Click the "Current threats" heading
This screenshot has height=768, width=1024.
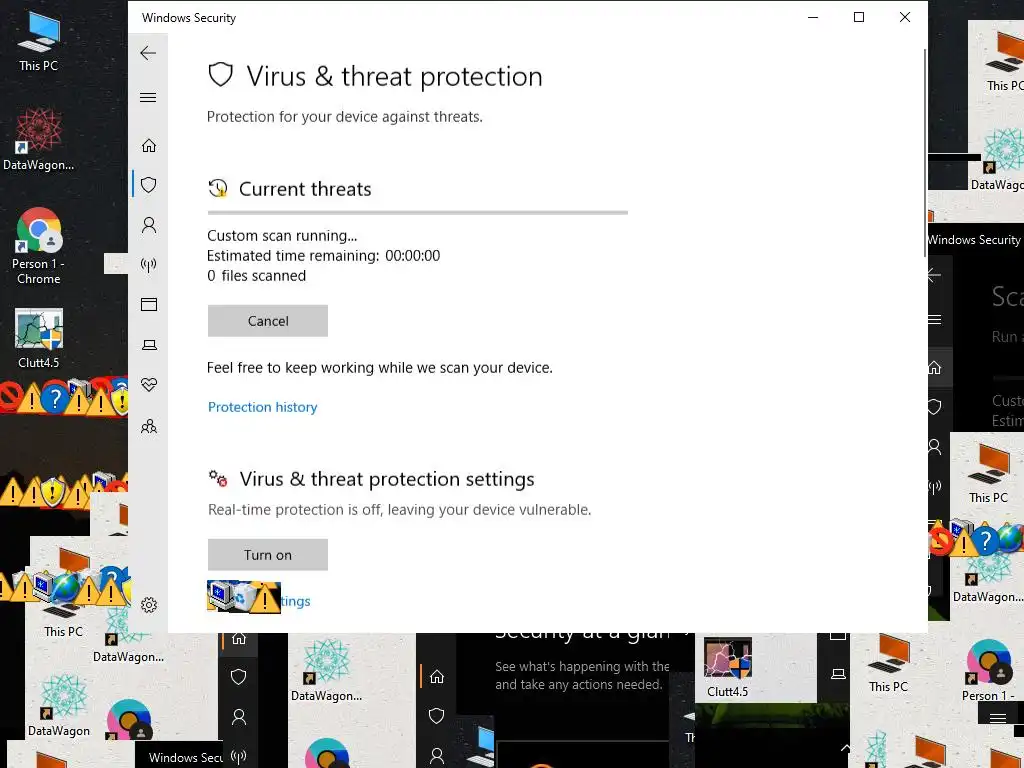point(305,189)
